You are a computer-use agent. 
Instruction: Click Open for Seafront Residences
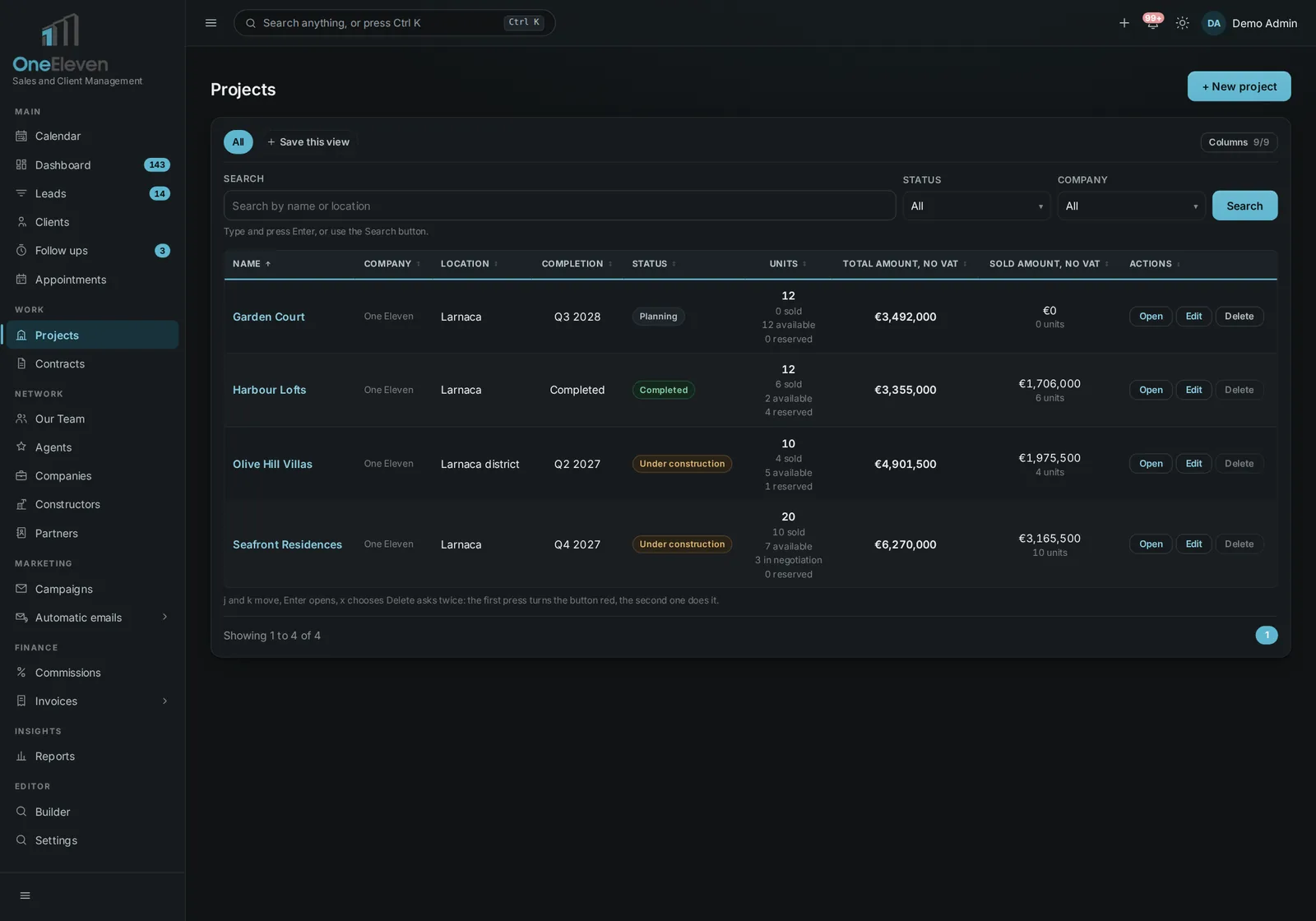[x=1151, y=544]
